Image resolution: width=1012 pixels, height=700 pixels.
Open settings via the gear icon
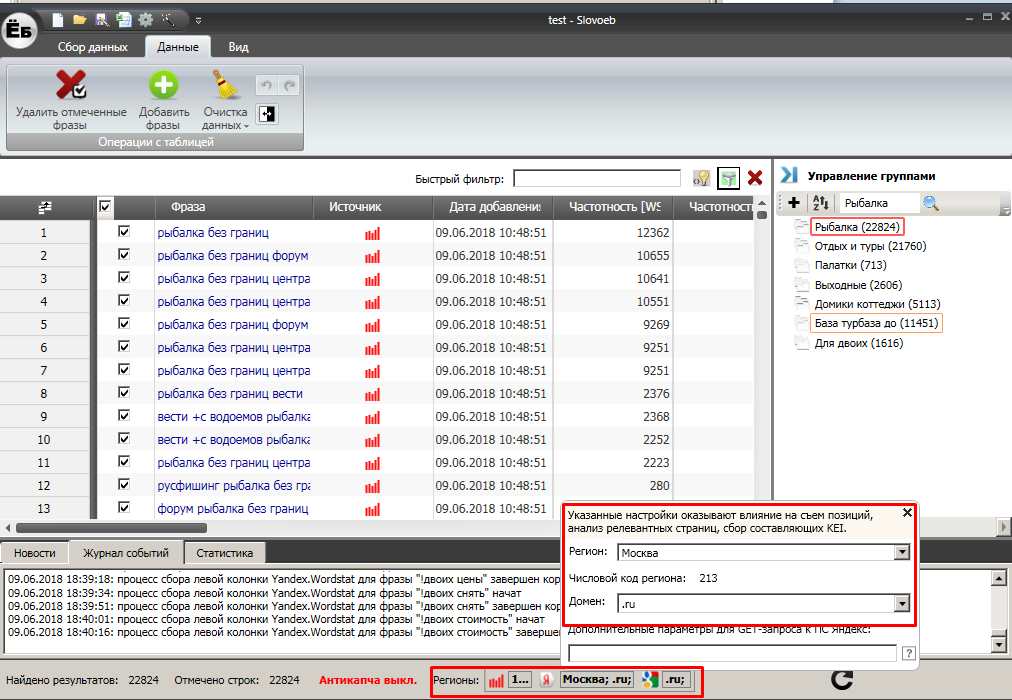pos(146,20)
